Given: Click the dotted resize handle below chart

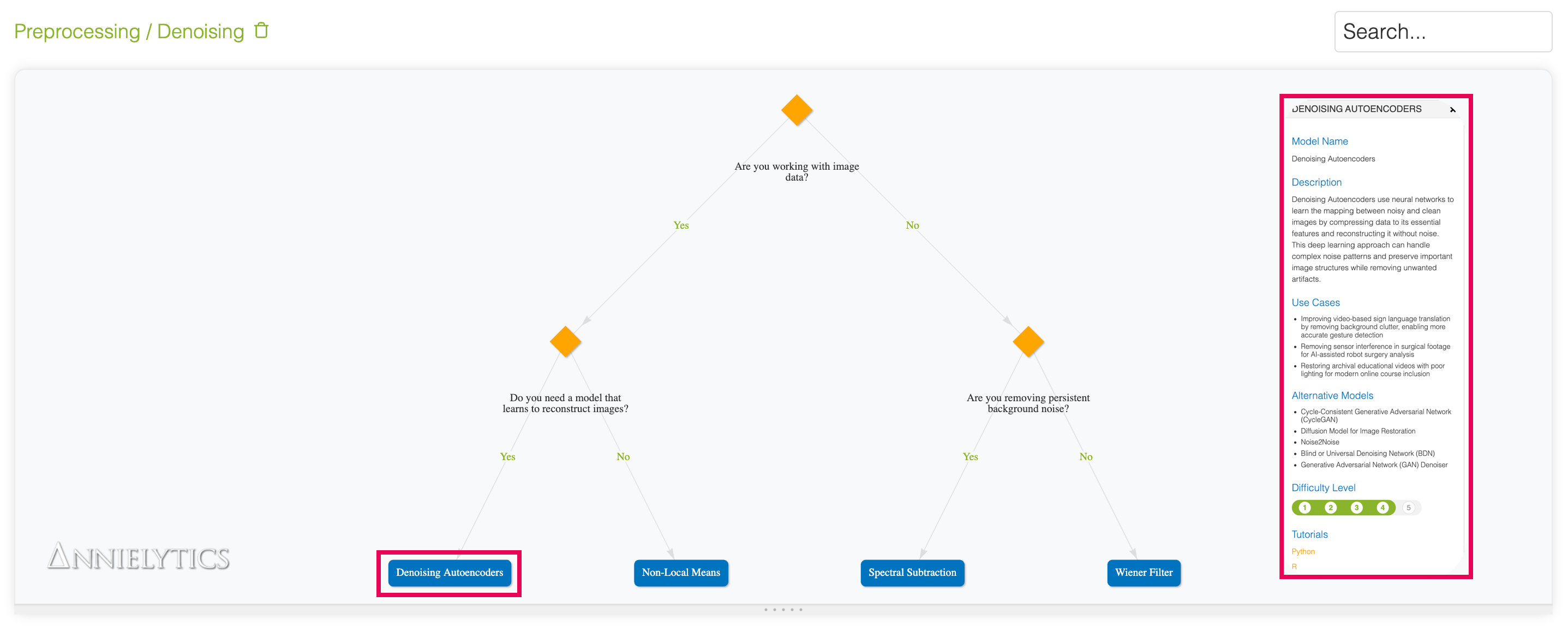Looking at the screenshot, I should (783, 610).
